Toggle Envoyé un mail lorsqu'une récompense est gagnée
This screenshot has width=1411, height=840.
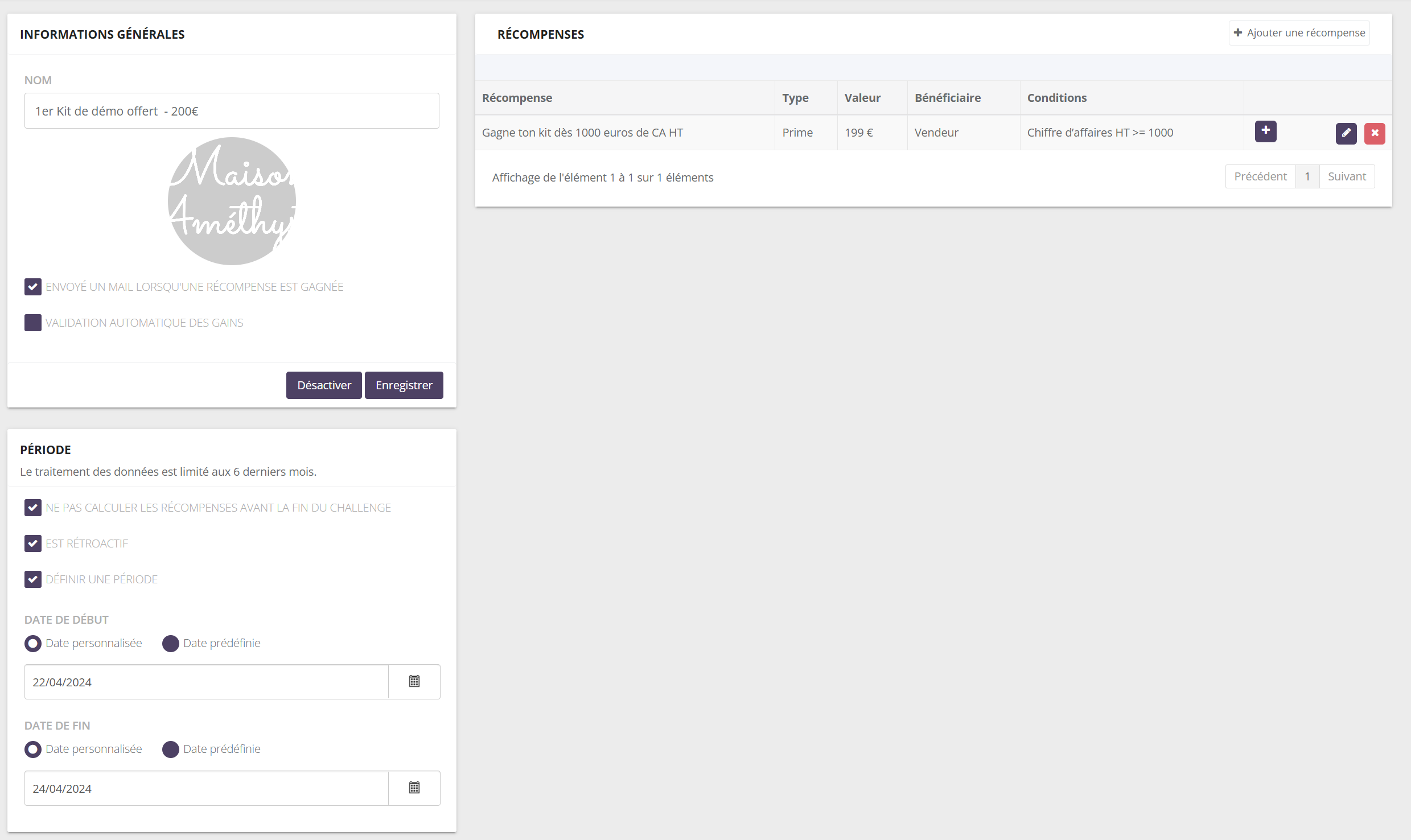click(x=33, y=287)
